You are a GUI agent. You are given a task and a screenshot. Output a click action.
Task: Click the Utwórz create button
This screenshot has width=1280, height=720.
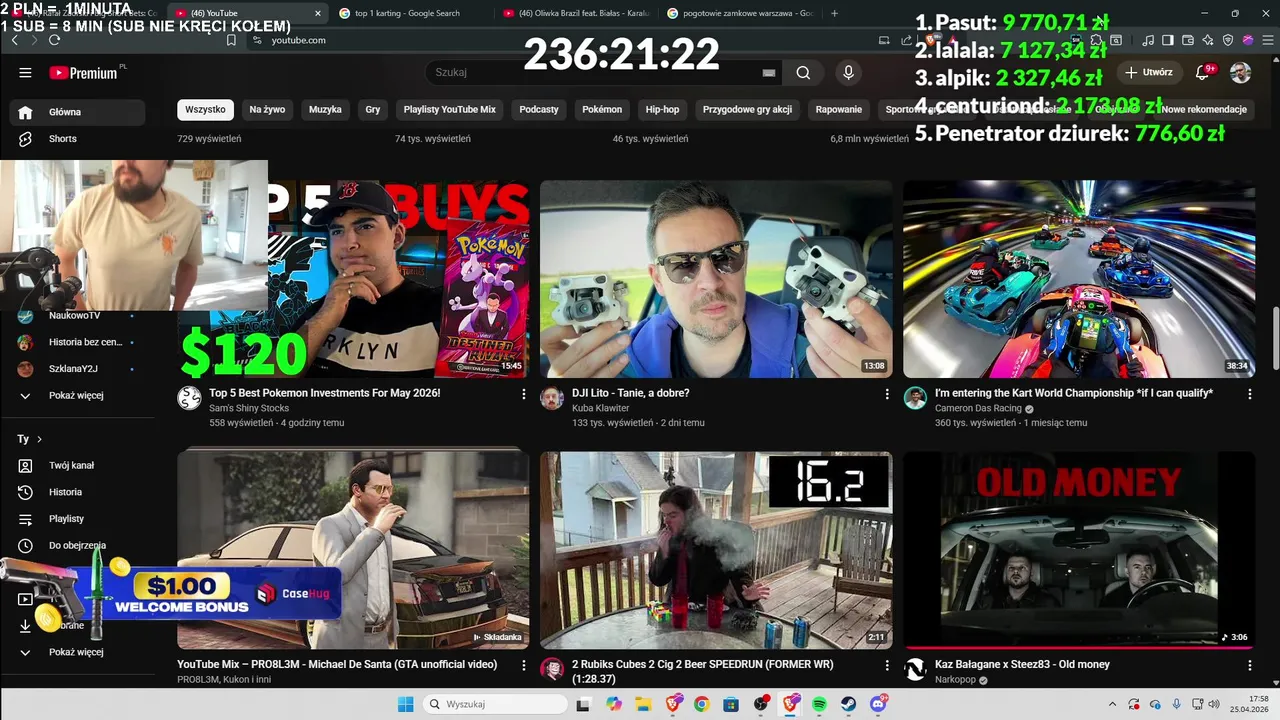coord(1148,73)
